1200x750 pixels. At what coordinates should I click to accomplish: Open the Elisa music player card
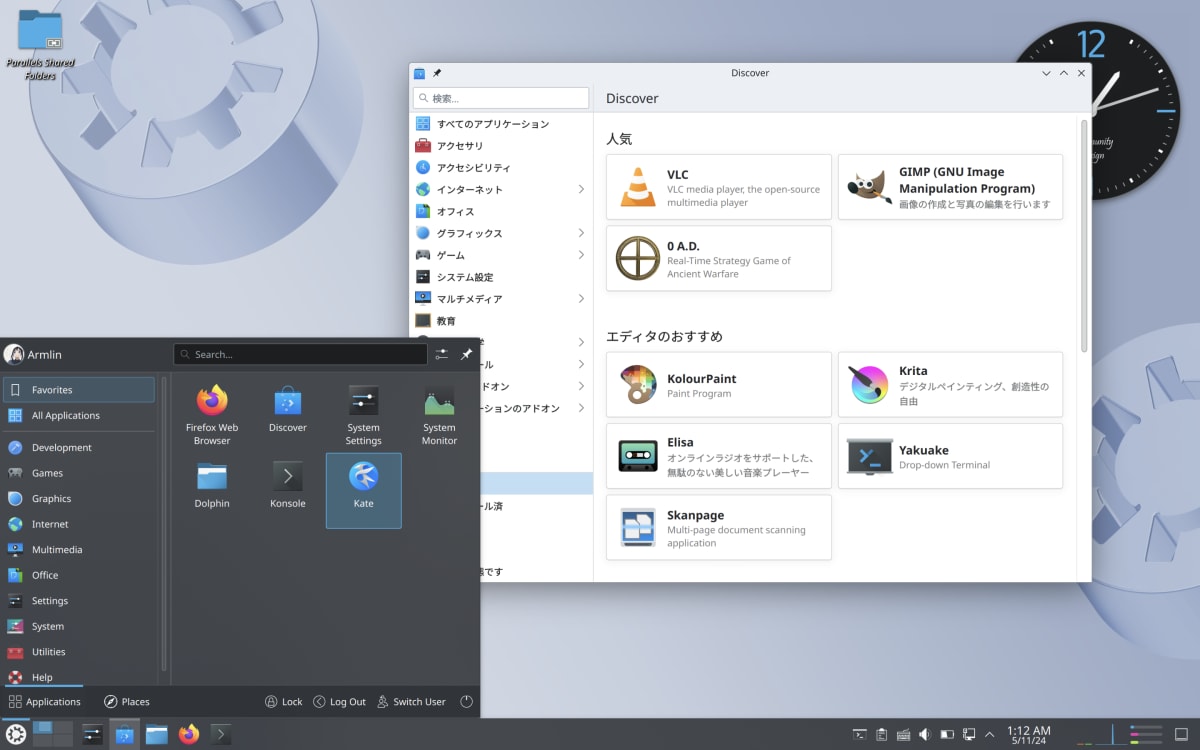coord(719,456)
